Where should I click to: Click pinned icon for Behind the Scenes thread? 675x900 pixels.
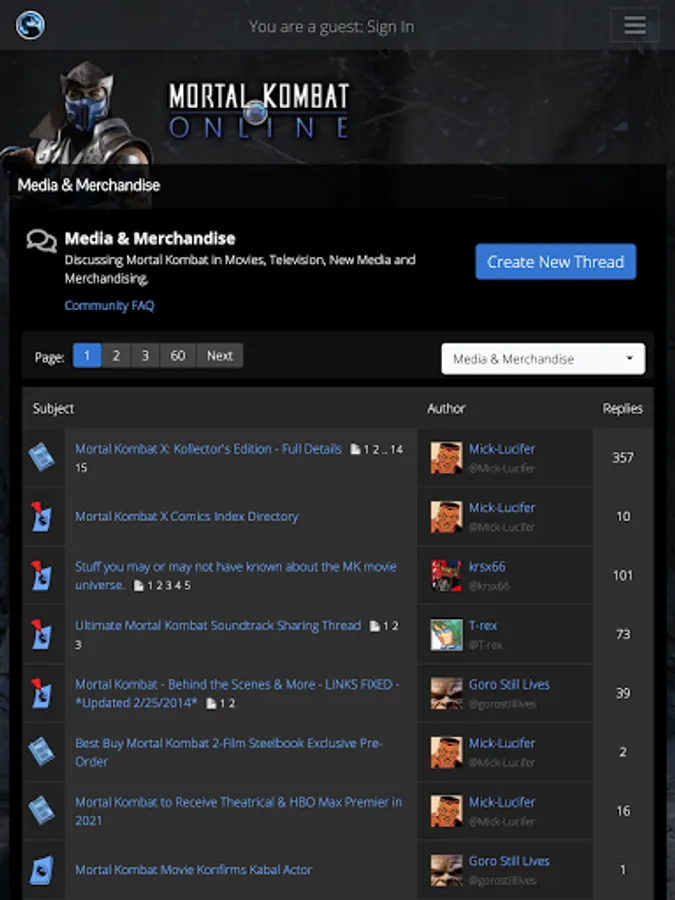[x=41, y=693]
